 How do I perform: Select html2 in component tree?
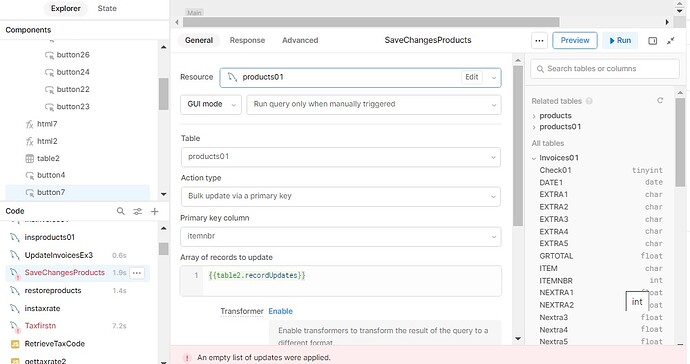(x=47, y=141)
